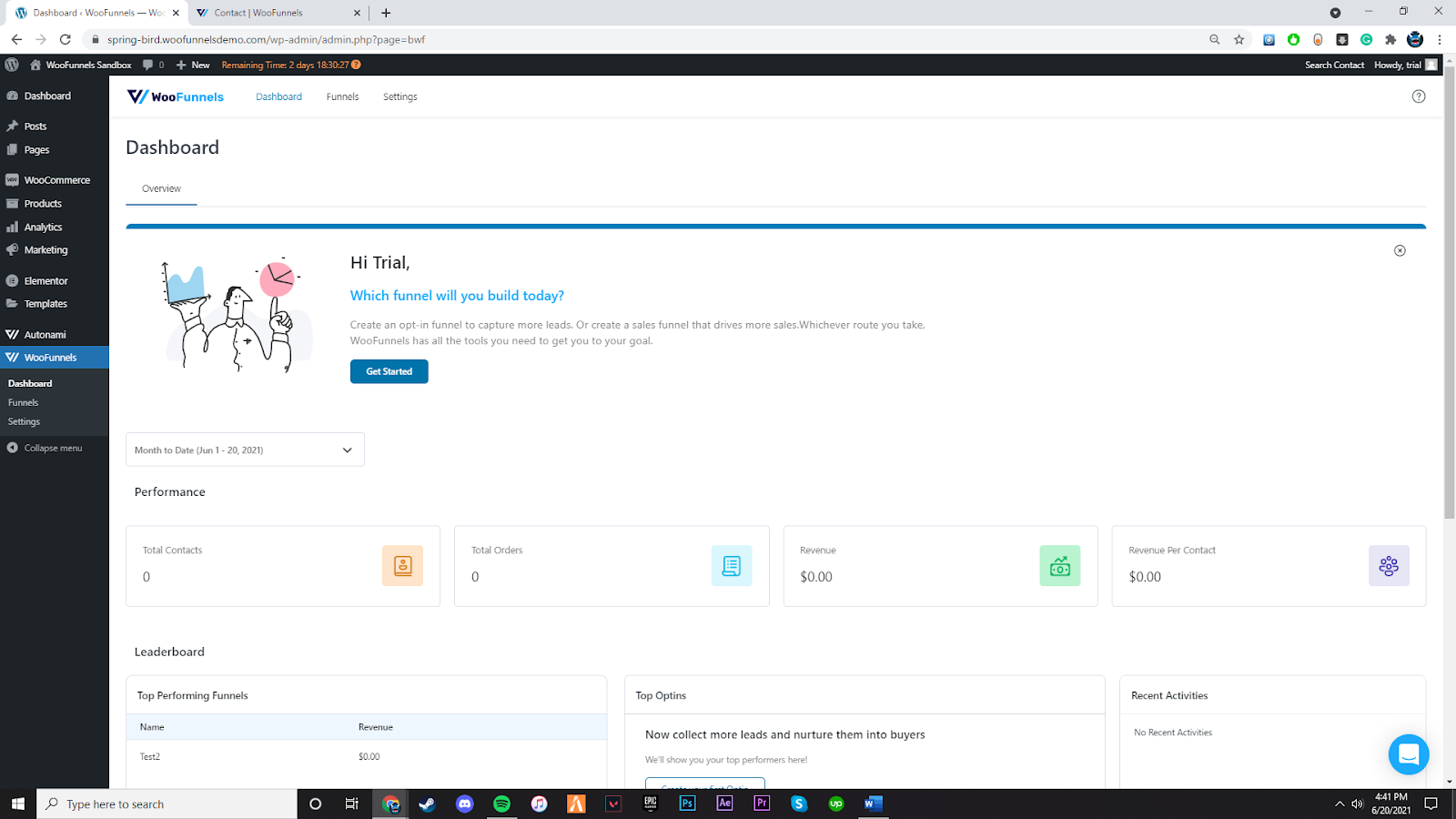Open Task View on the taskbar
The image size is (1456, 819).
(x=352, y=804)
